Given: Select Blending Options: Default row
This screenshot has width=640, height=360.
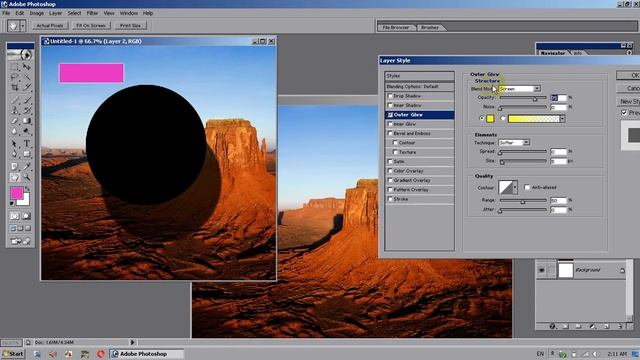Looking at the screenshot, I should [419, 87].
